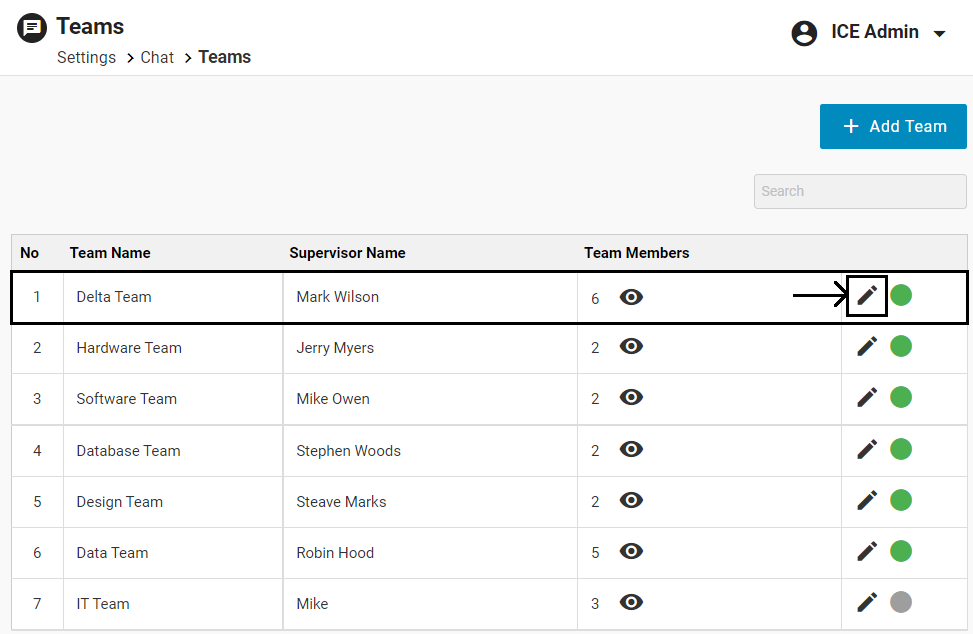
Task: Open the edit pencil for Software Team
Action: [867, 397]
